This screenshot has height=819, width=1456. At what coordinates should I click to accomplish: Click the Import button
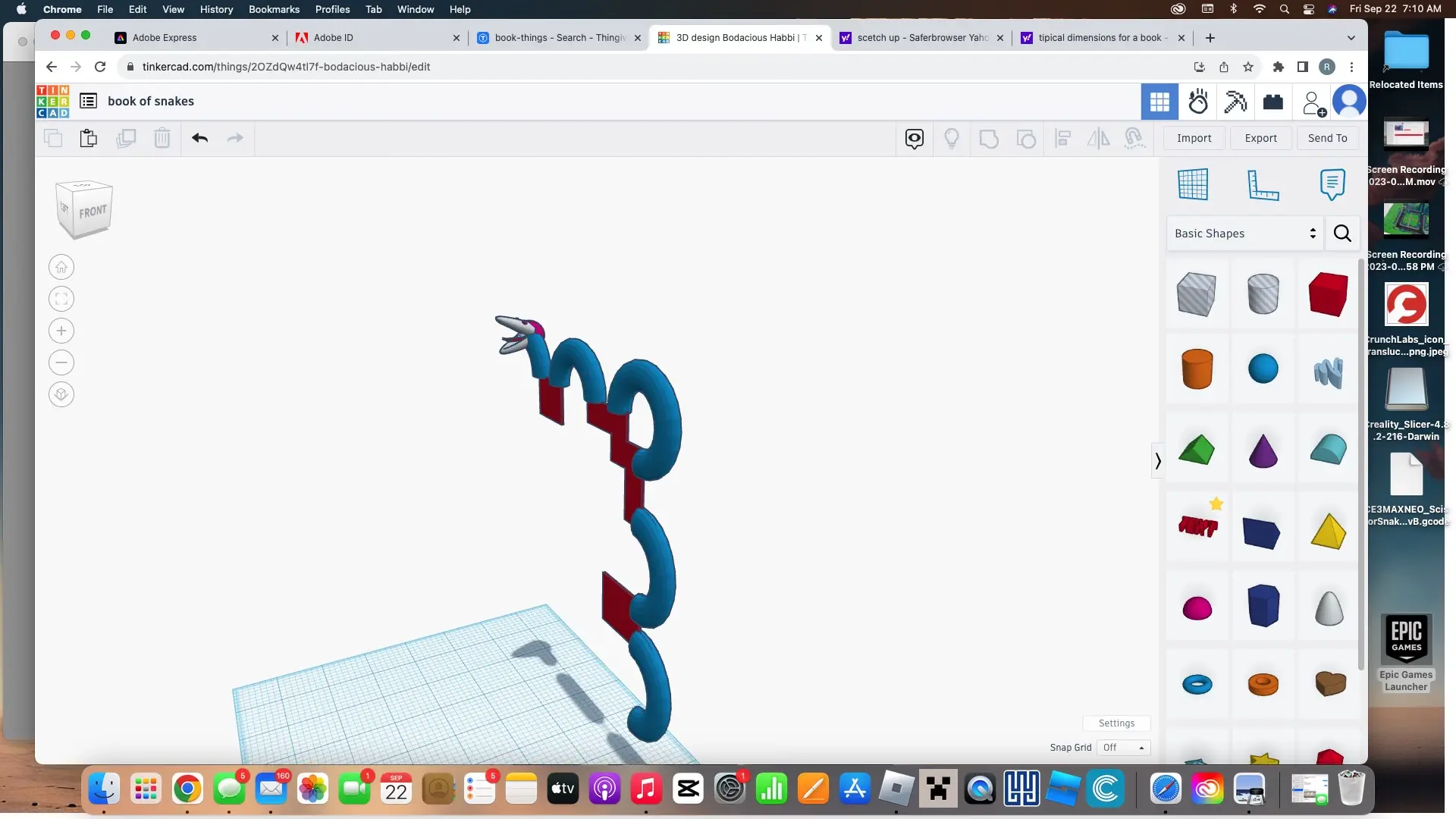[x=1194, y=138]
